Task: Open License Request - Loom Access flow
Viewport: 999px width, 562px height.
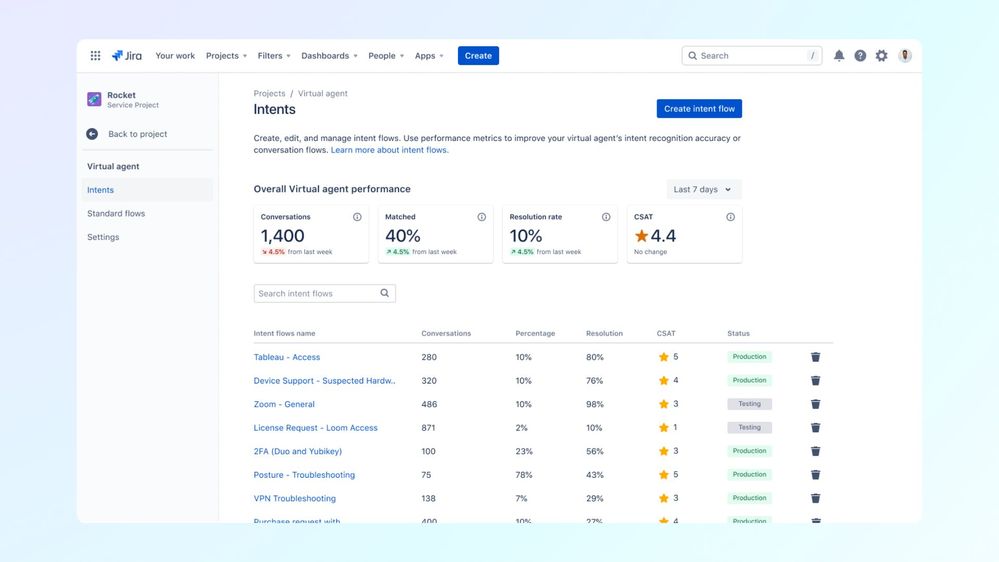Action: 315,428
